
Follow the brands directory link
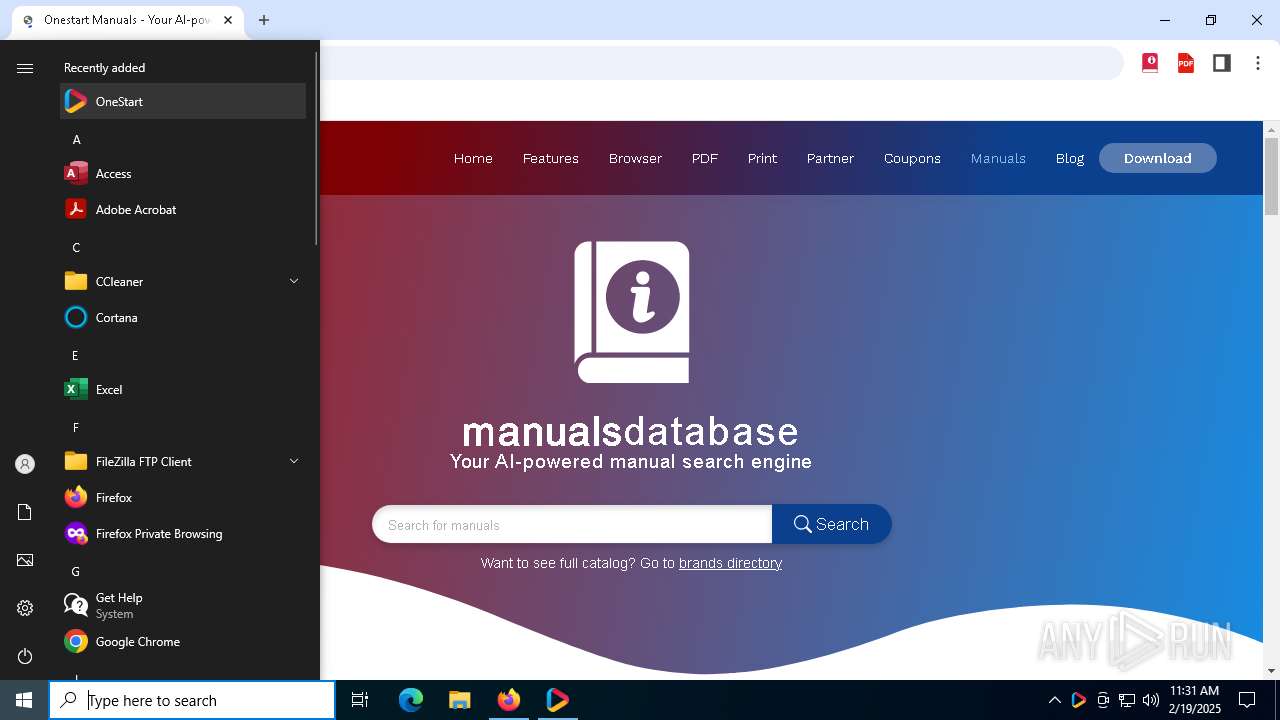click(x=730, y=563)
